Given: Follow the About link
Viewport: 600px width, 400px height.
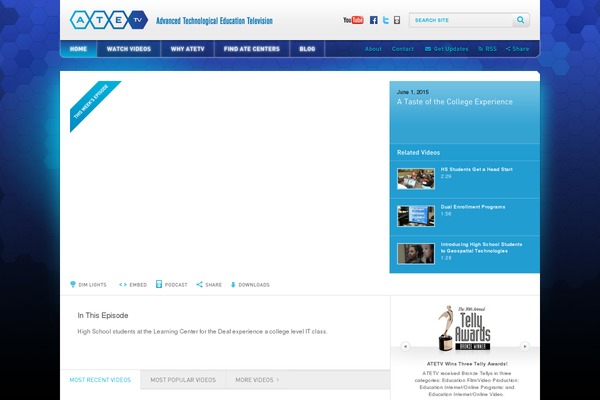Looking at the screenshot, I should click(373, 49).
